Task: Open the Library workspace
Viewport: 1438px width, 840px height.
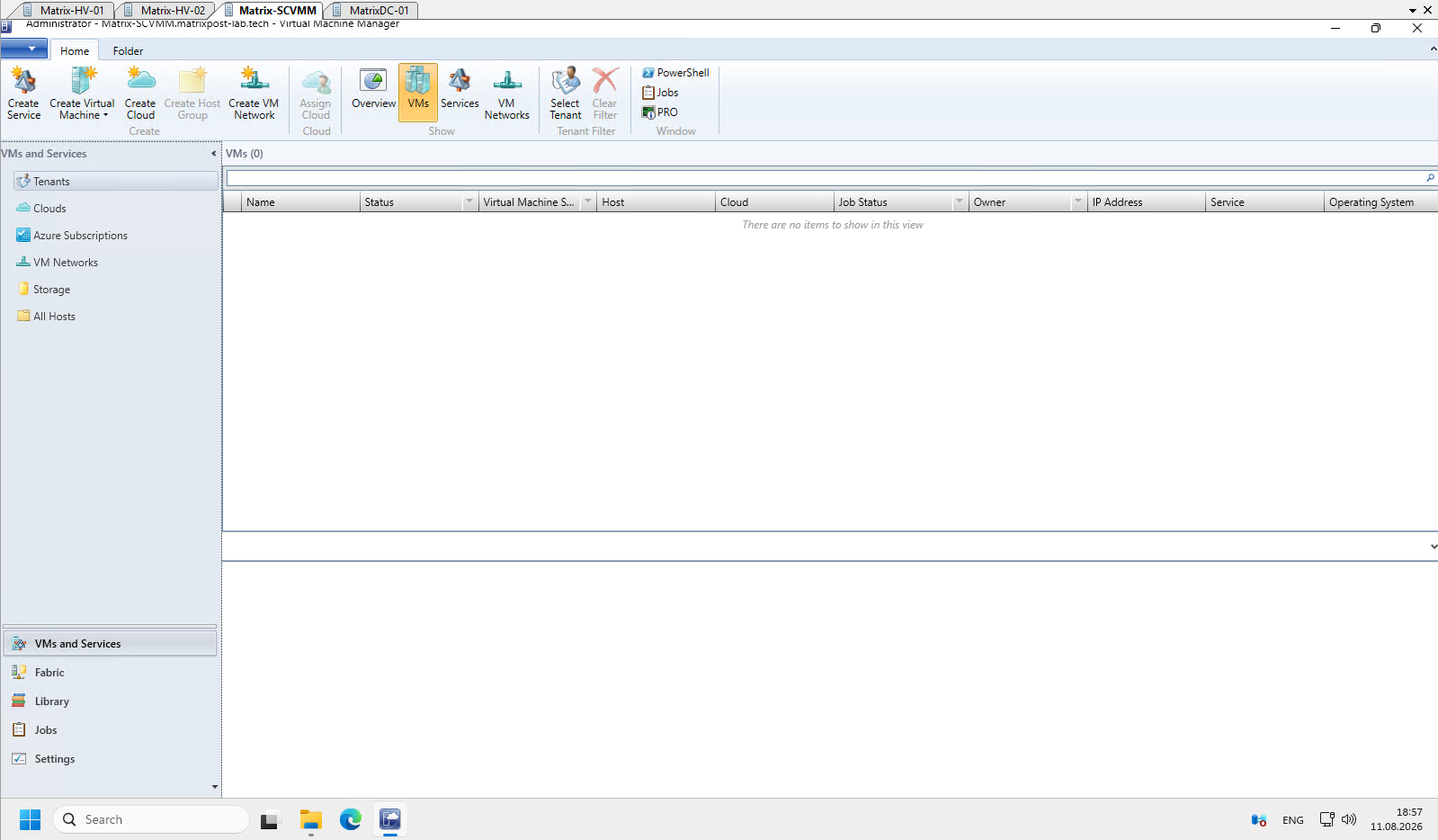Action: click(110, 701)
